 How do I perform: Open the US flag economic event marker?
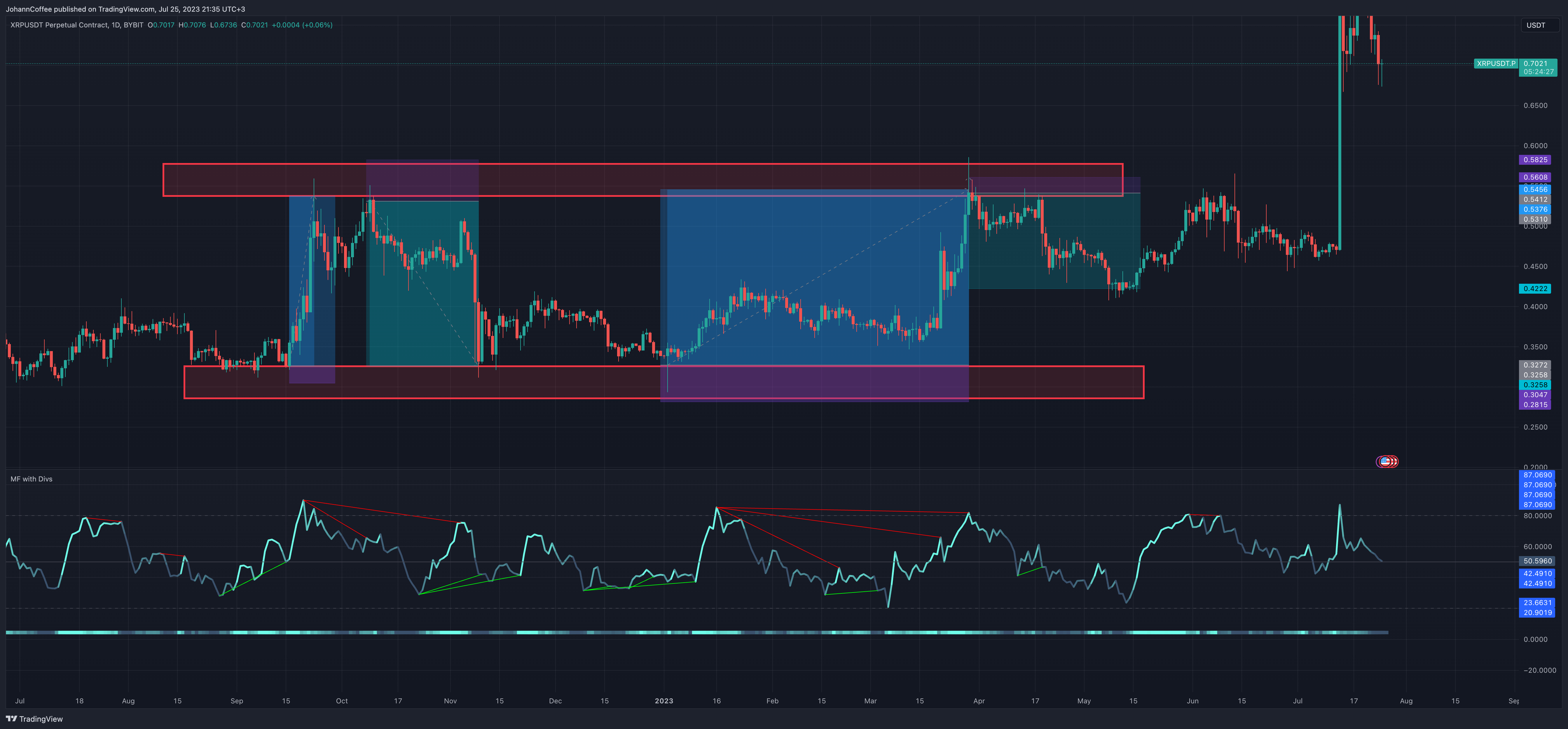click(x=1385, y=462)
